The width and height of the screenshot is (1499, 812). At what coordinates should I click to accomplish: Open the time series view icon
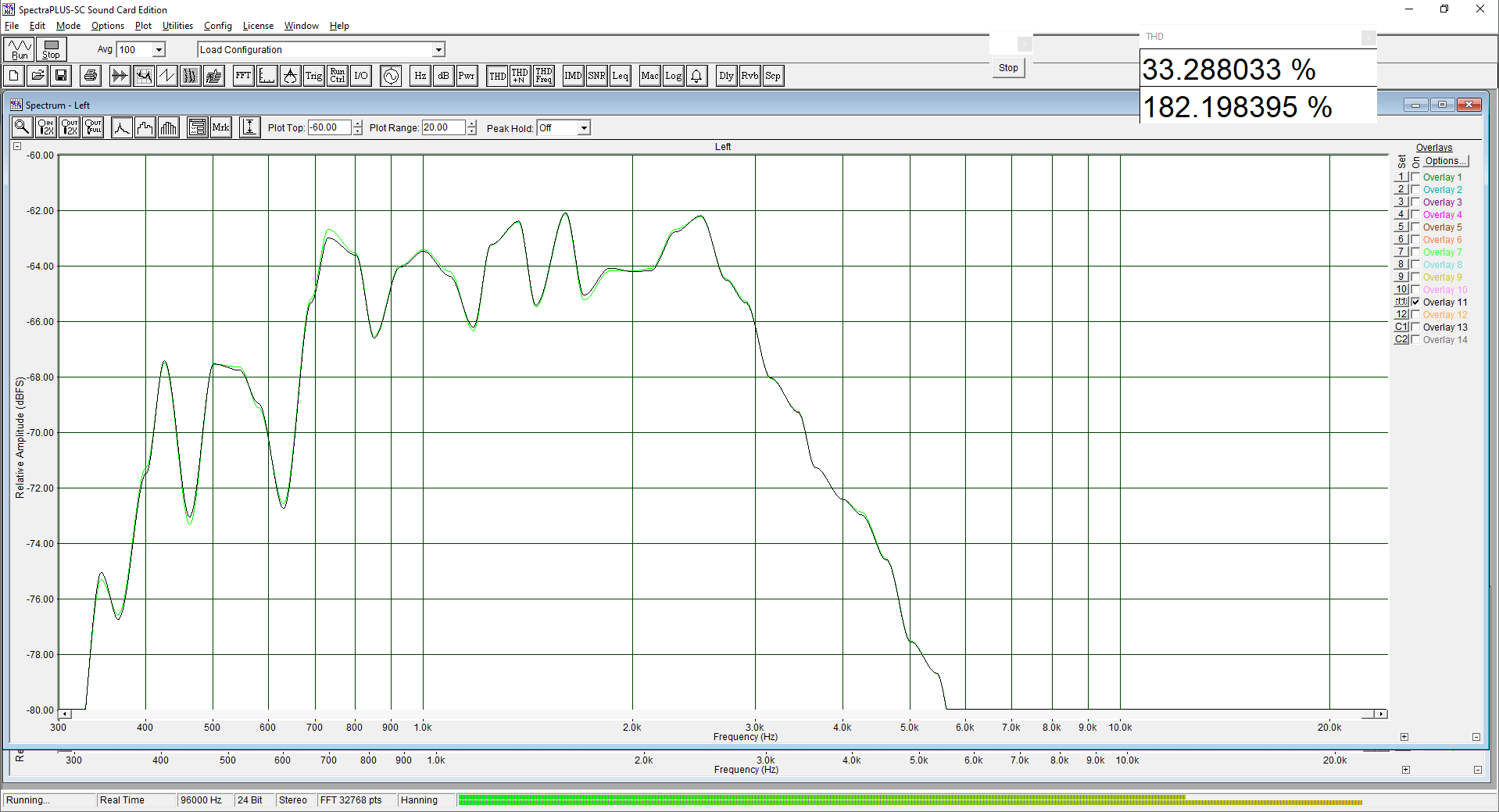[x=120, y=76]
